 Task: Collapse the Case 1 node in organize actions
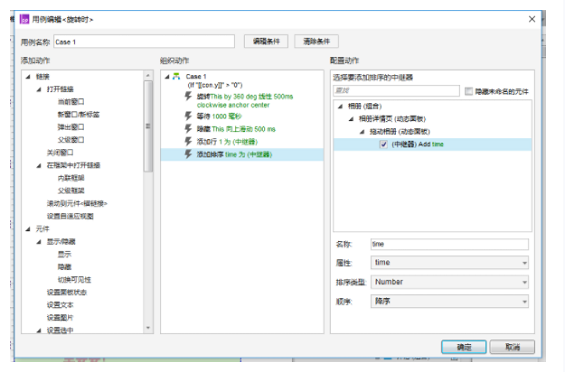tap(167, 76)
